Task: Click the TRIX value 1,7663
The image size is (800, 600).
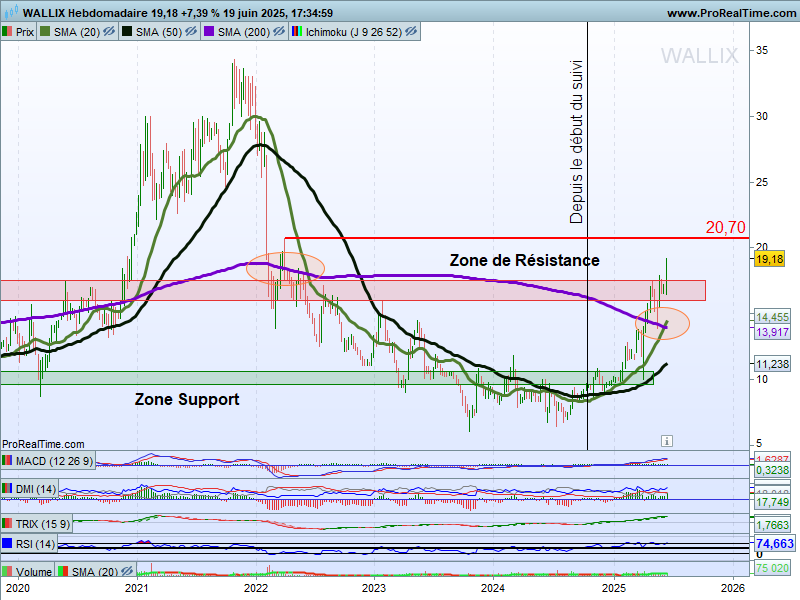Action: [x=772, y=524]
